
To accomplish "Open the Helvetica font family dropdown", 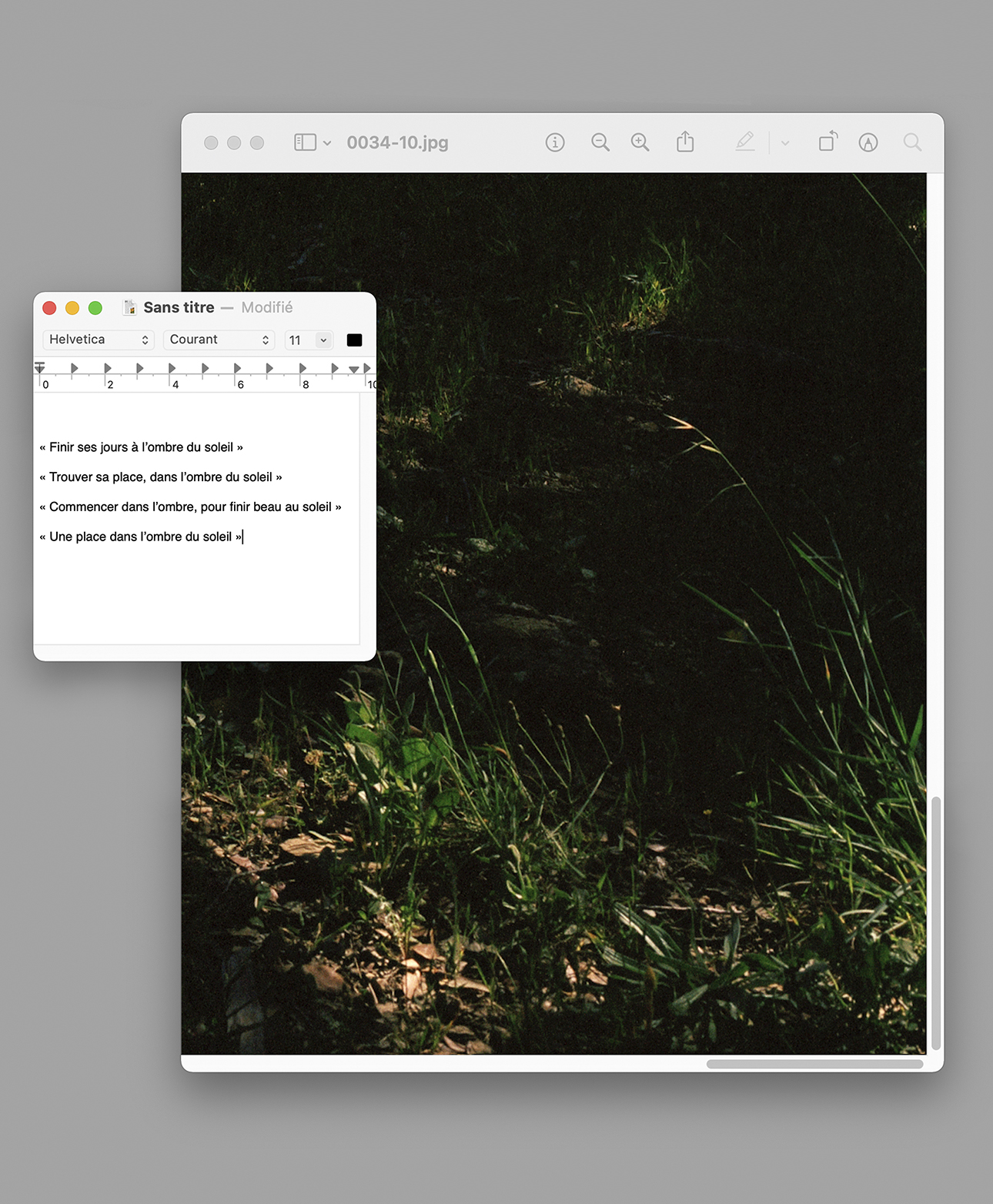I will (x=98, y=339).
